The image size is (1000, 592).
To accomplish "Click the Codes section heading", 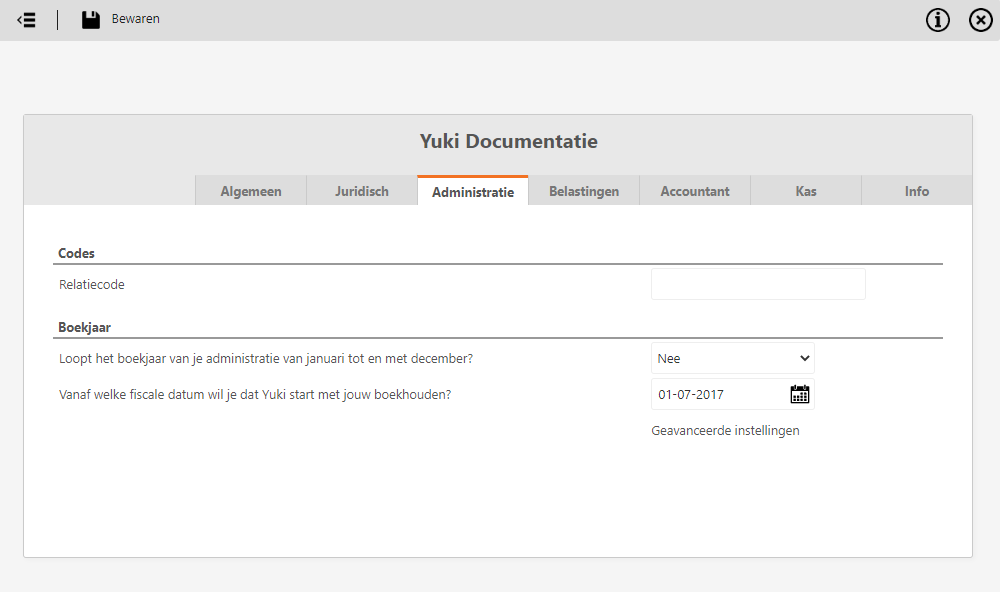I will (76, 253).
